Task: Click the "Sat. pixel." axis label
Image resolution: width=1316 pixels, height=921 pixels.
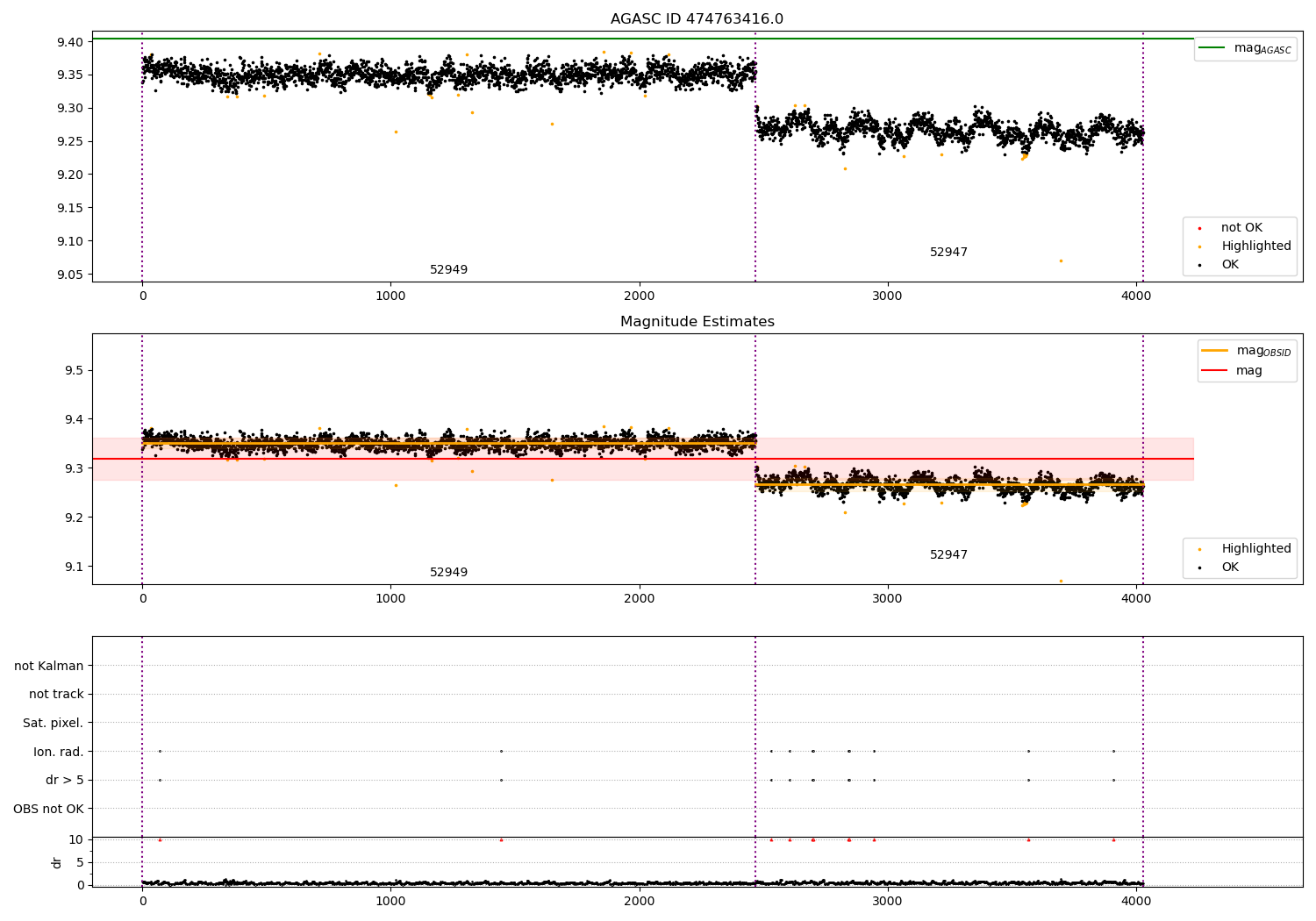Action: click(54, 724)
